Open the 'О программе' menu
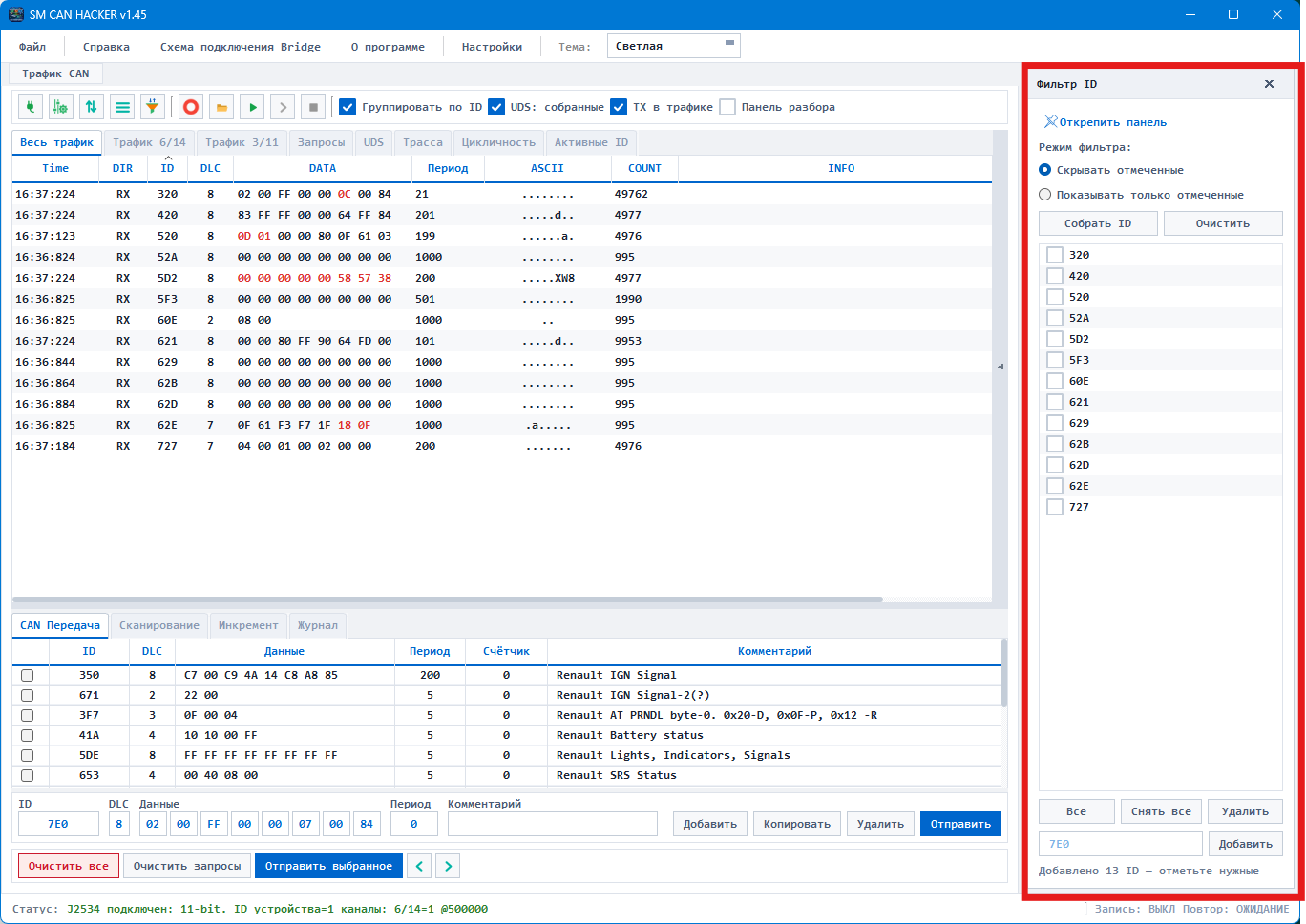Image resolution: width=1306 pixels, height=924 pixels. tap(388, 47)
